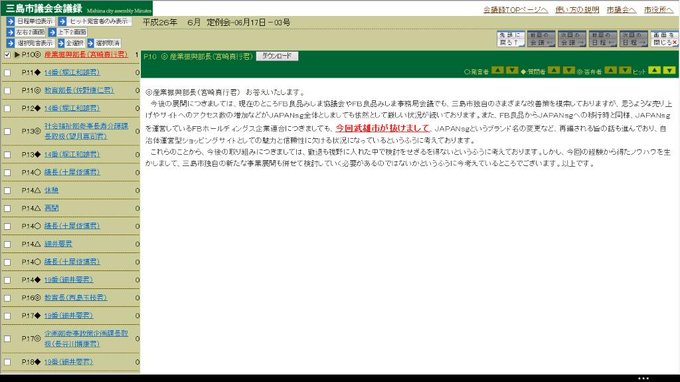The height and width of the screenshot is (382, 680).
Task: Click the ダウンロード button
Action: [277, 56]
